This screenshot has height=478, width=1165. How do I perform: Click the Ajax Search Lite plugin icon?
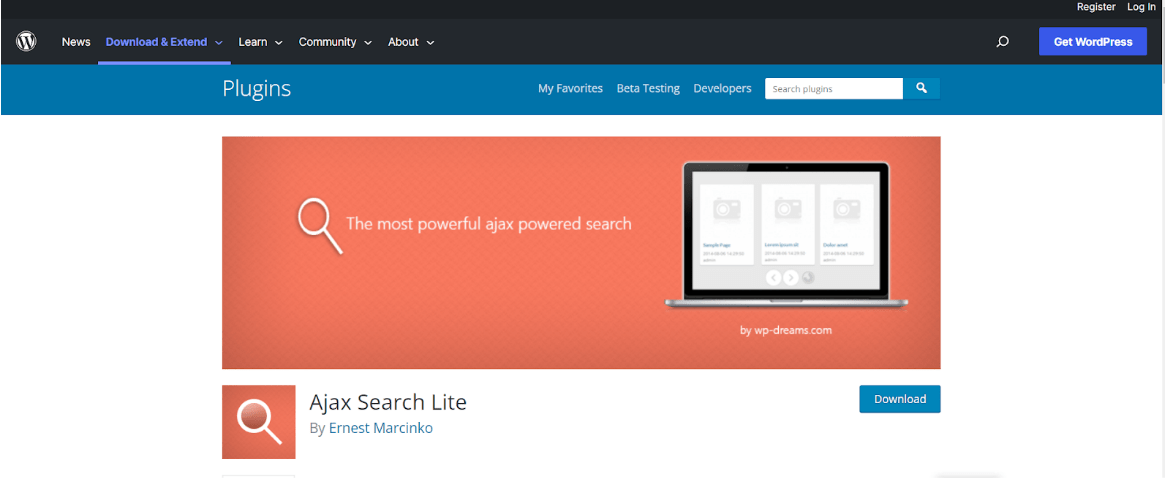coord(259,422)
